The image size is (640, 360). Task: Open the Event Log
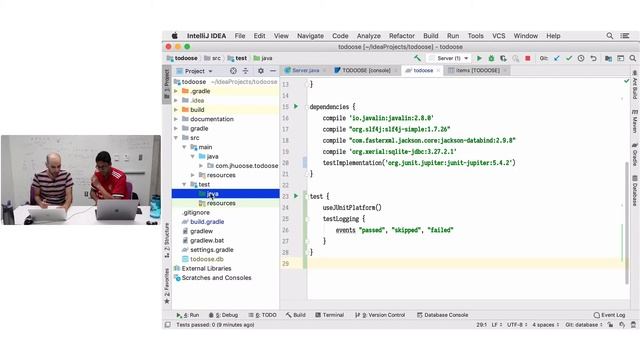point(609,315)
